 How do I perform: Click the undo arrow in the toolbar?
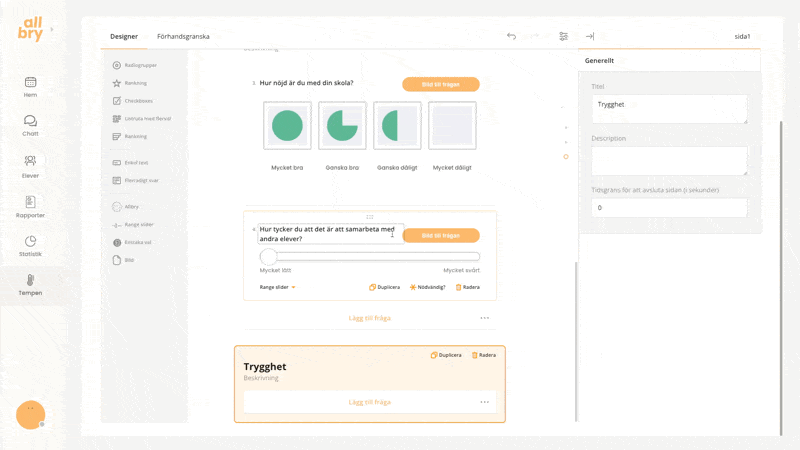pyautogui.click(x=511, y=36)
